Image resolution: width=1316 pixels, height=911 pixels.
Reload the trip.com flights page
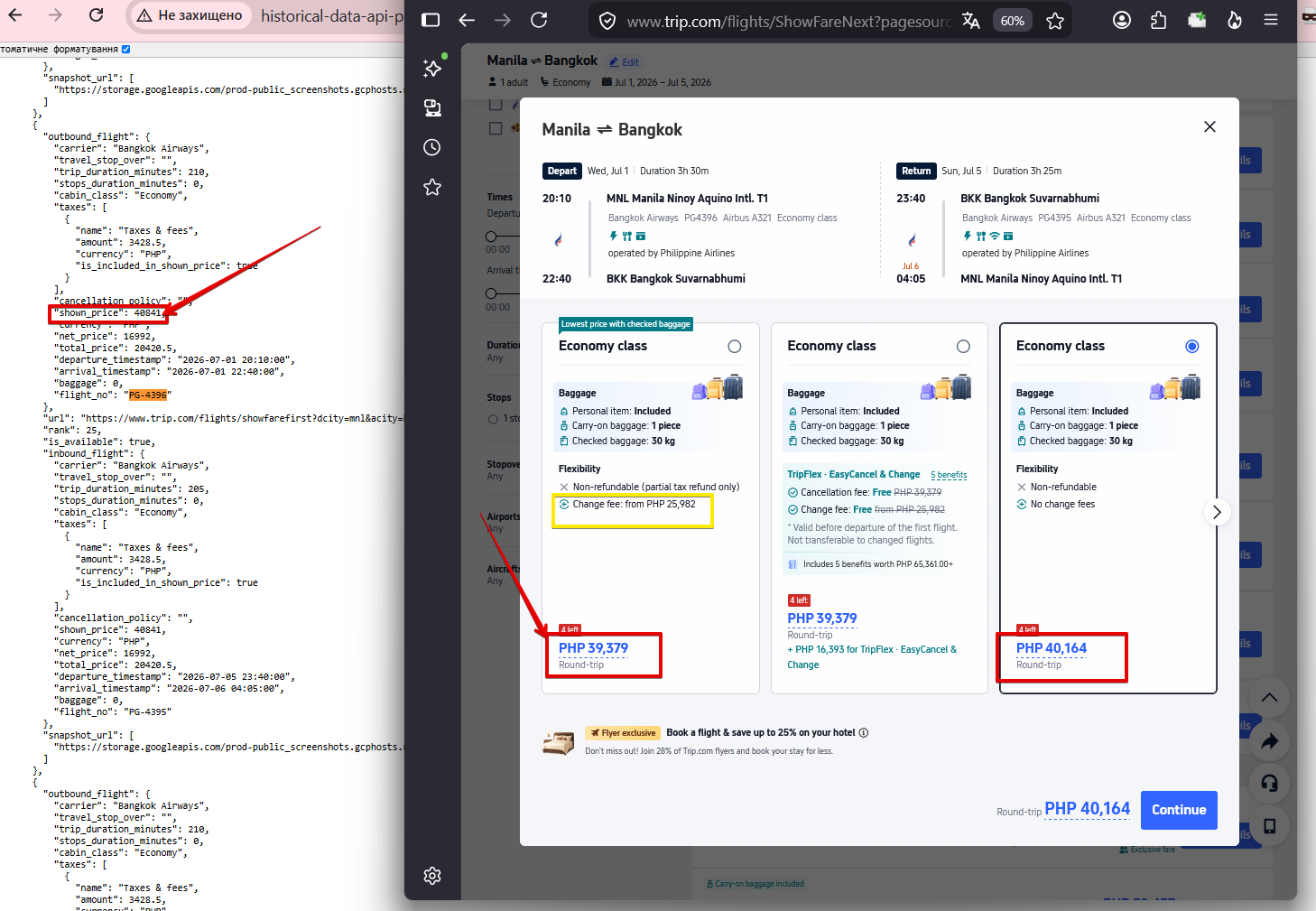coord(539,20)
